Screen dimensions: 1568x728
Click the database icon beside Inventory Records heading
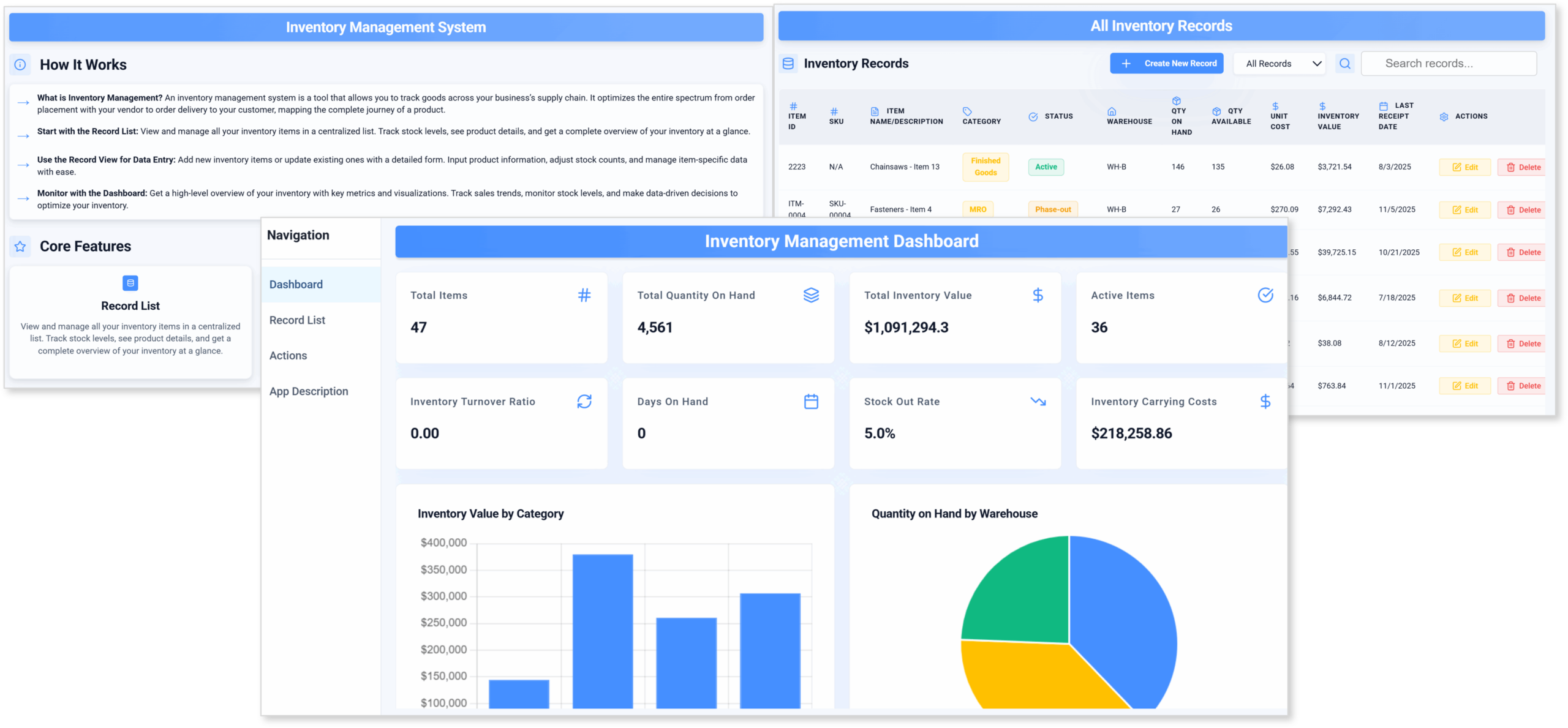(x=788, y=63)
